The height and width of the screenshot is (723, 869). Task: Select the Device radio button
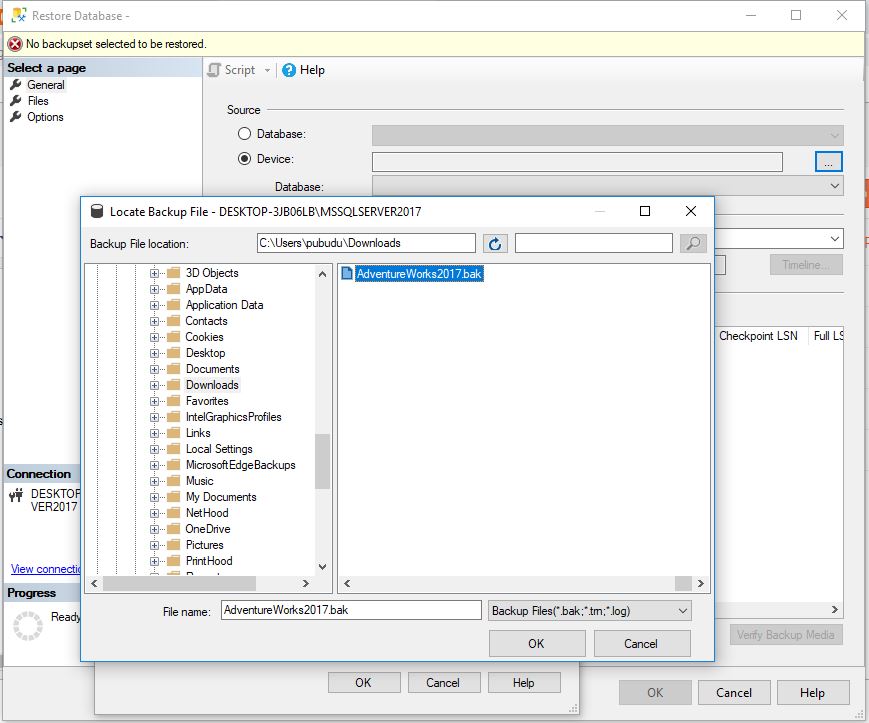[x=243, y=158]
